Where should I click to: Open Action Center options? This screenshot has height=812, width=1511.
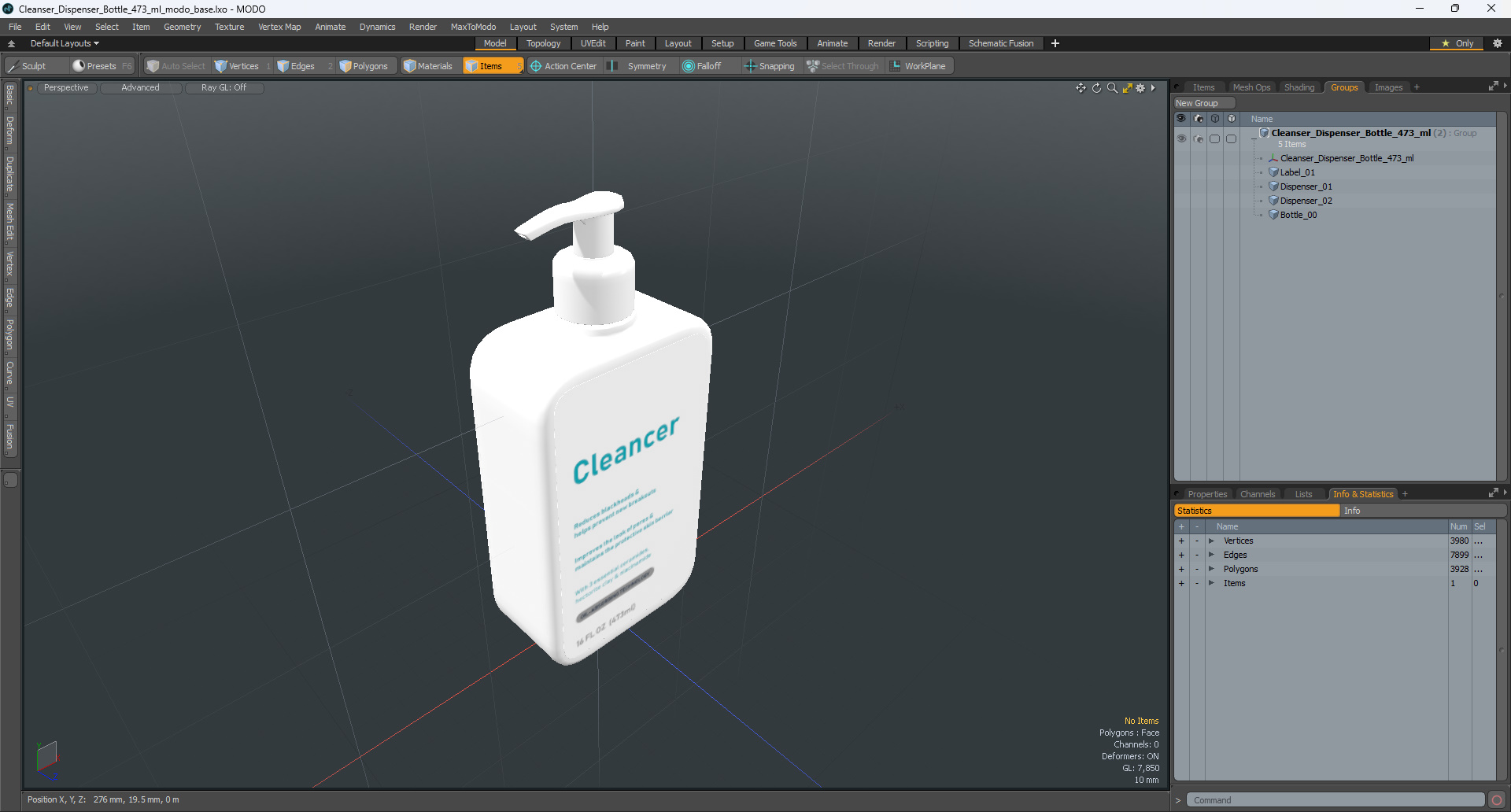click(563, 66)
